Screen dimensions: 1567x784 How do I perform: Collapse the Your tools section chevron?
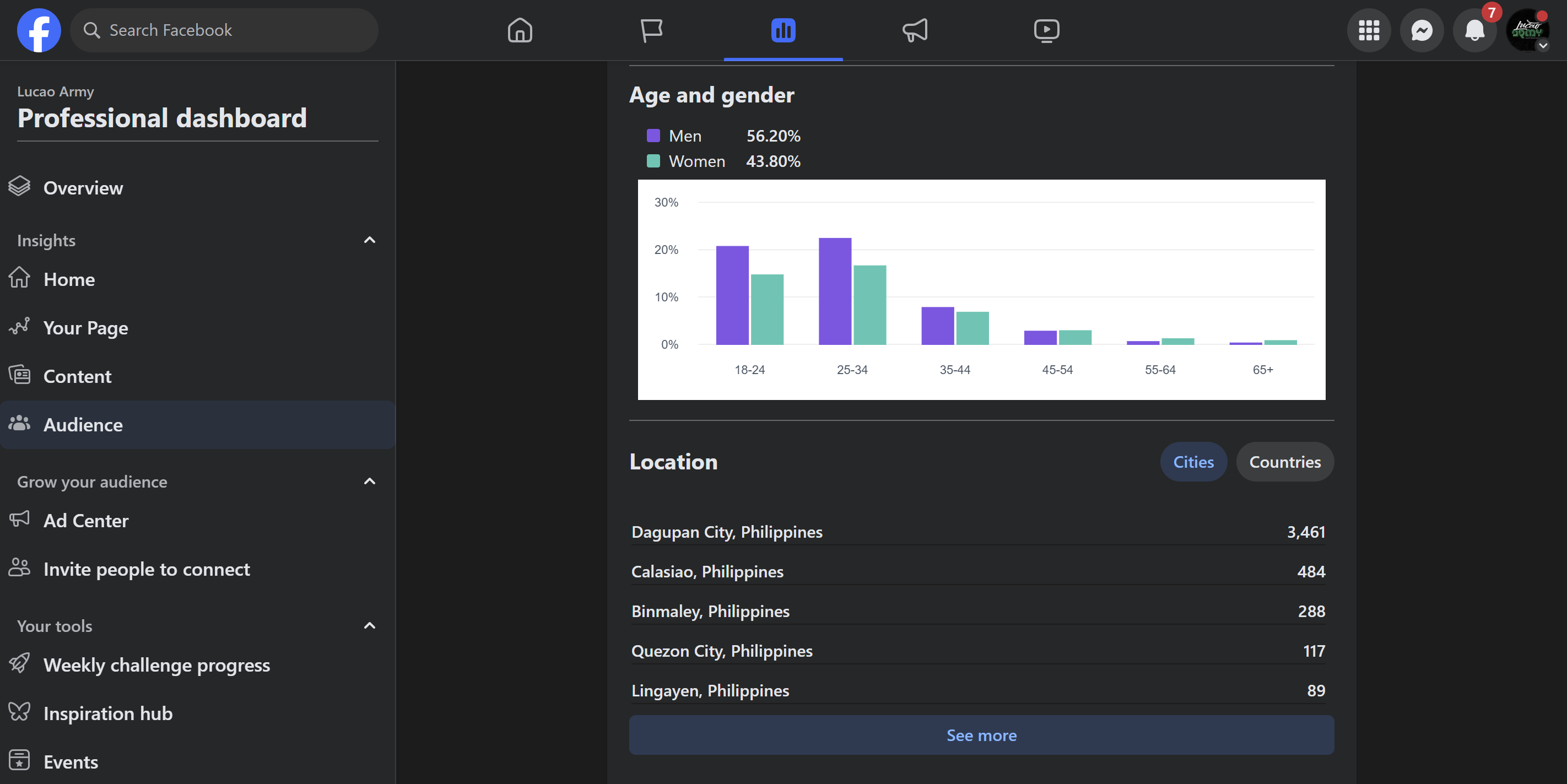369,626
